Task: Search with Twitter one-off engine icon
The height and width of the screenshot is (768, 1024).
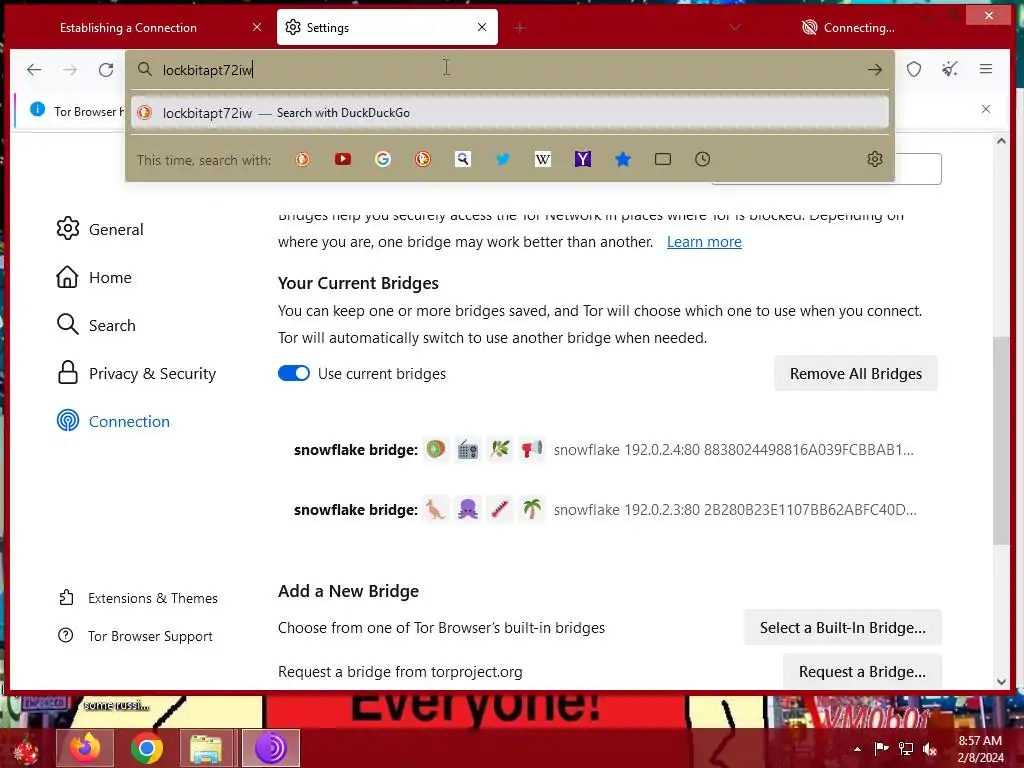Action: click(503, 159)
